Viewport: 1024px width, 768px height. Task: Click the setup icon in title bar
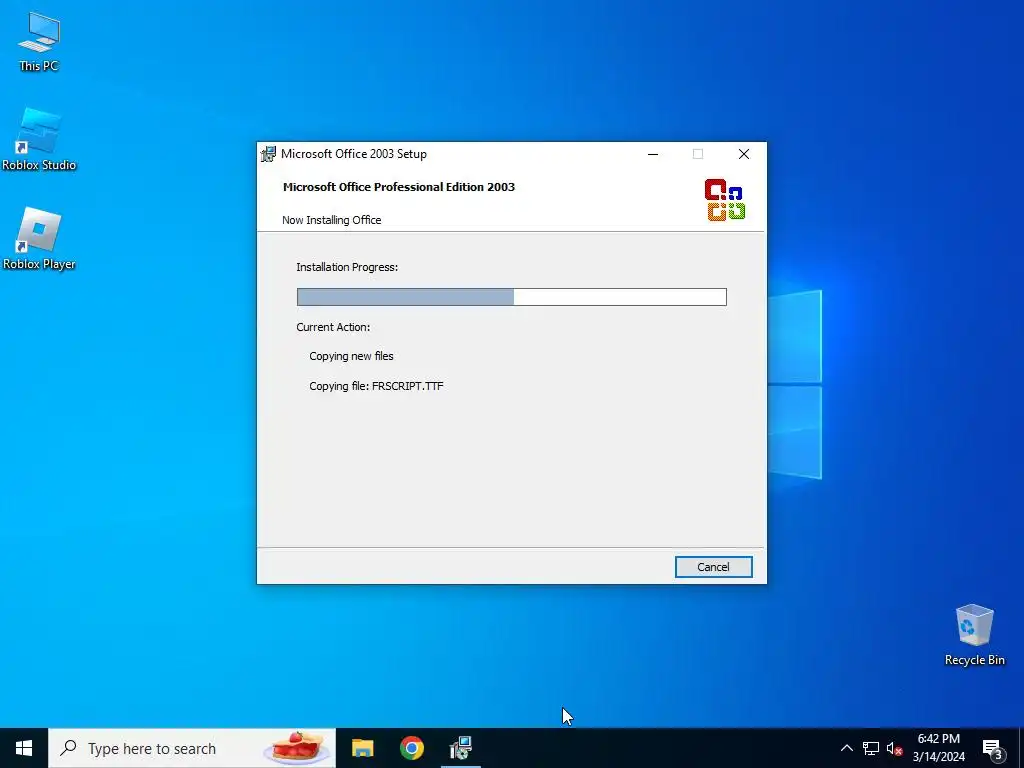pyautogui.click(x=268, y=154)
